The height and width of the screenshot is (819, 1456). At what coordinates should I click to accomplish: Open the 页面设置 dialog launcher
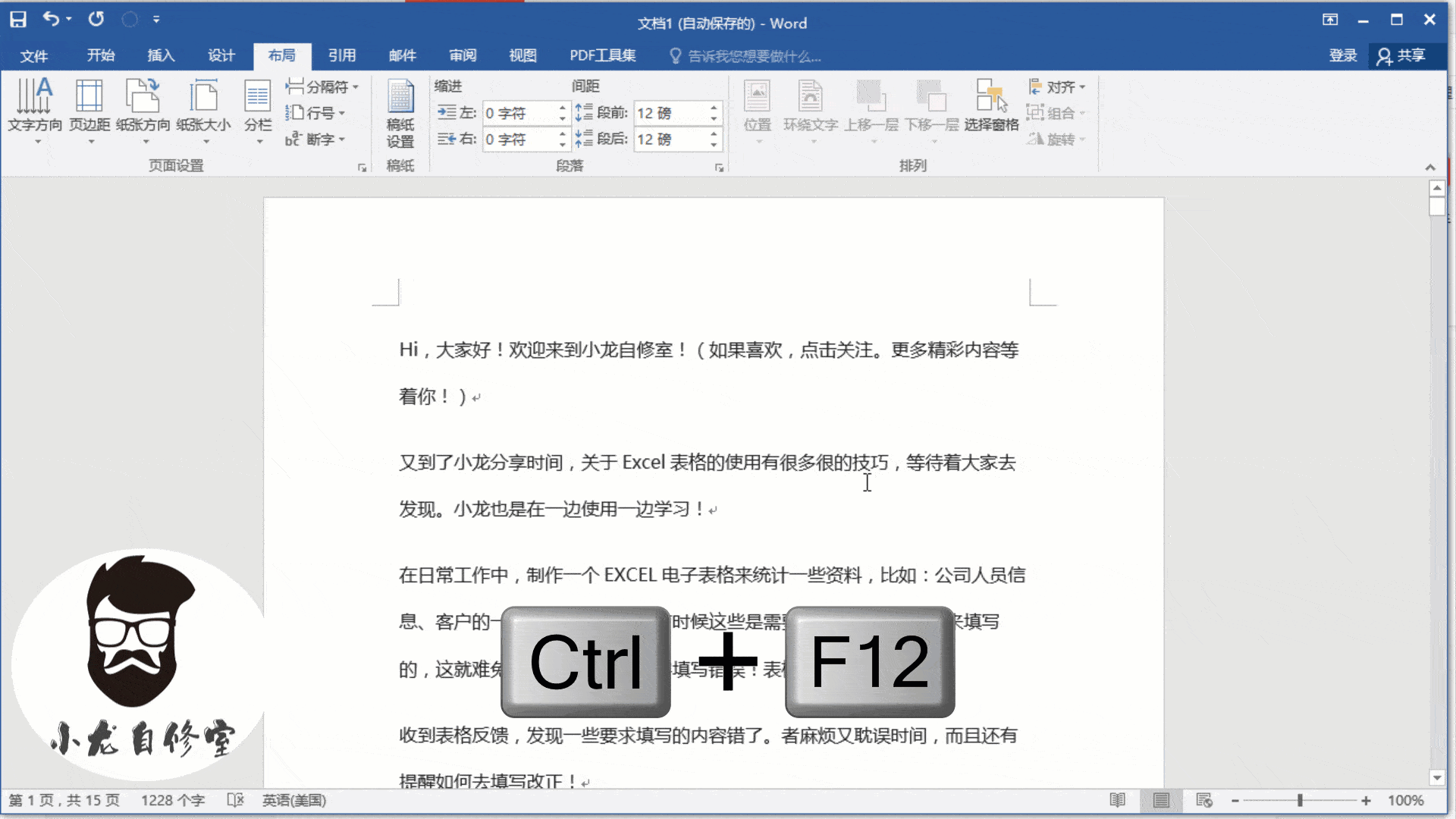[x=362, y=168]
